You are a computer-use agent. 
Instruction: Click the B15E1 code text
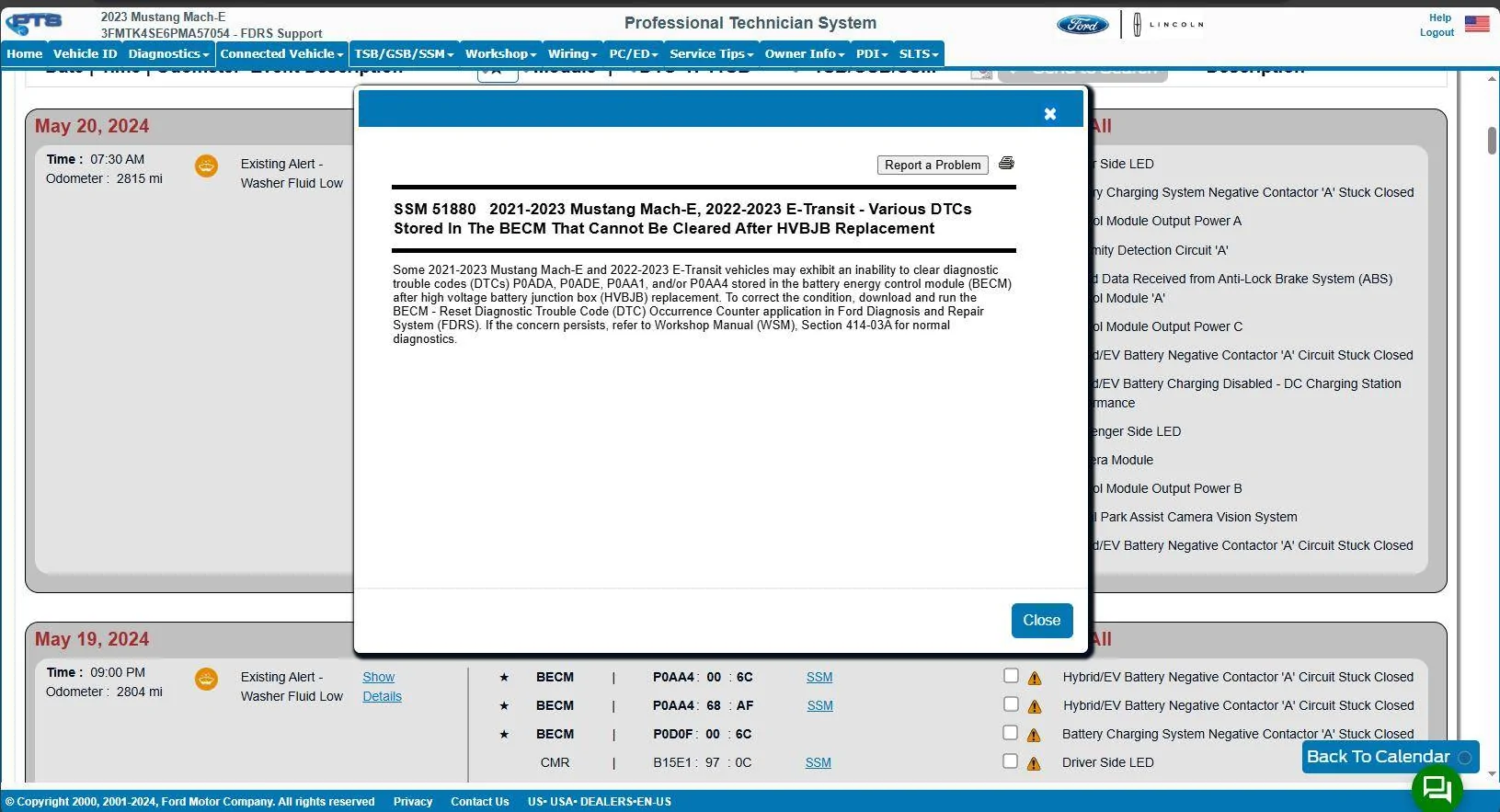(x=673, y=762)
